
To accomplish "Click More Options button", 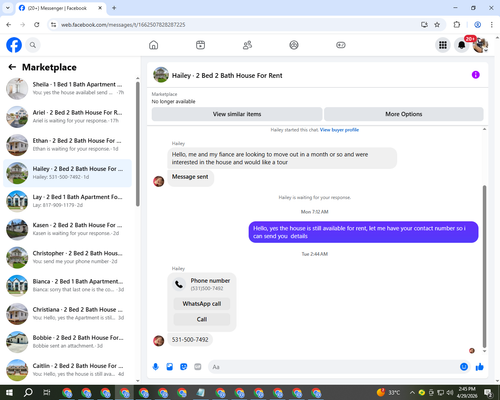I will coord(404,114).
